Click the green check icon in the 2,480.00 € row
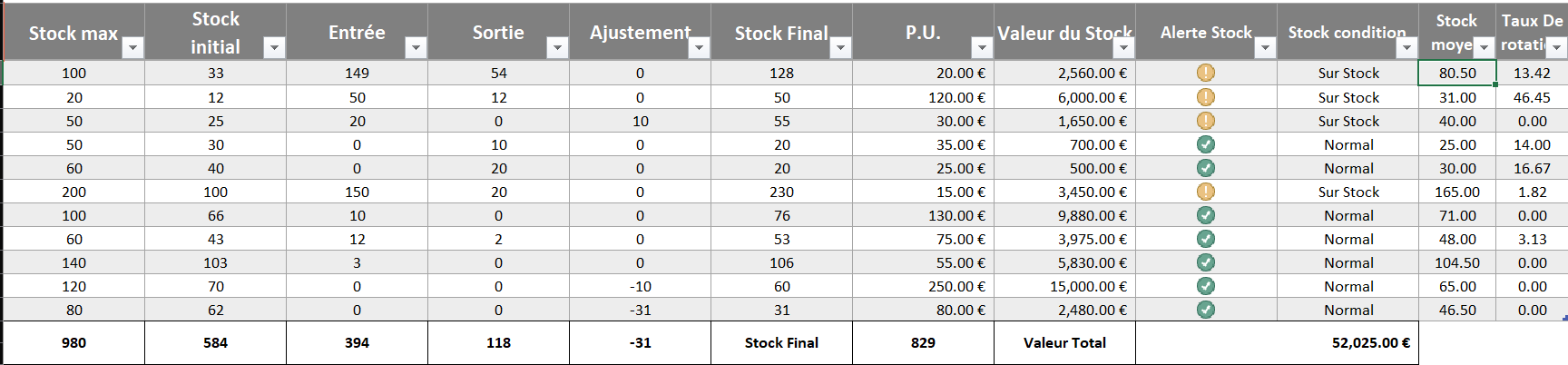Viewport: 1568px width, 365px height. pos(1205,310)
